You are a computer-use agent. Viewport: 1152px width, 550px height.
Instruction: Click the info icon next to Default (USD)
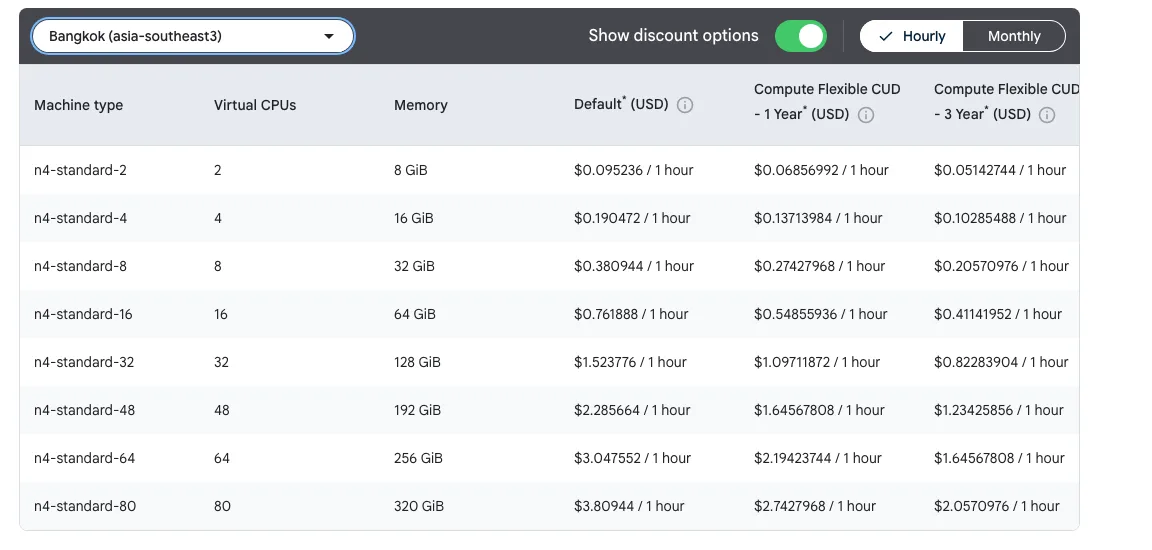tap(685, 105)
